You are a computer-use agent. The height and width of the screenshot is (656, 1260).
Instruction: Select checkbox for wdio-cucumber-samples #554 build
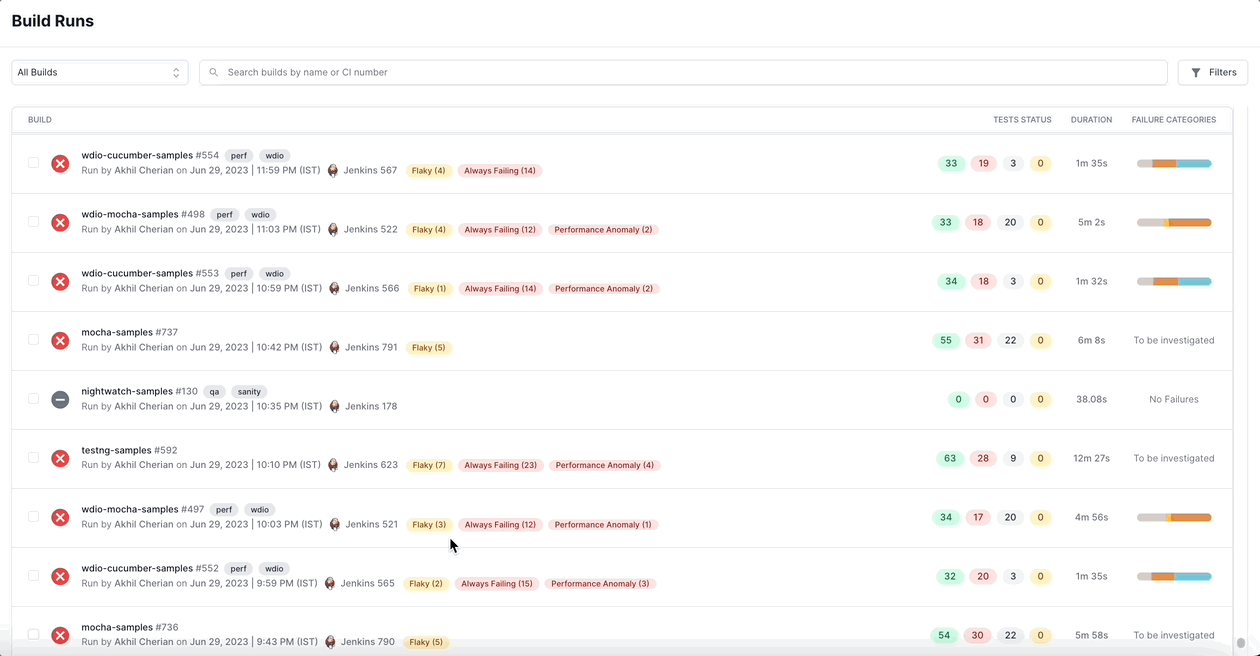[x=33, y=162]
